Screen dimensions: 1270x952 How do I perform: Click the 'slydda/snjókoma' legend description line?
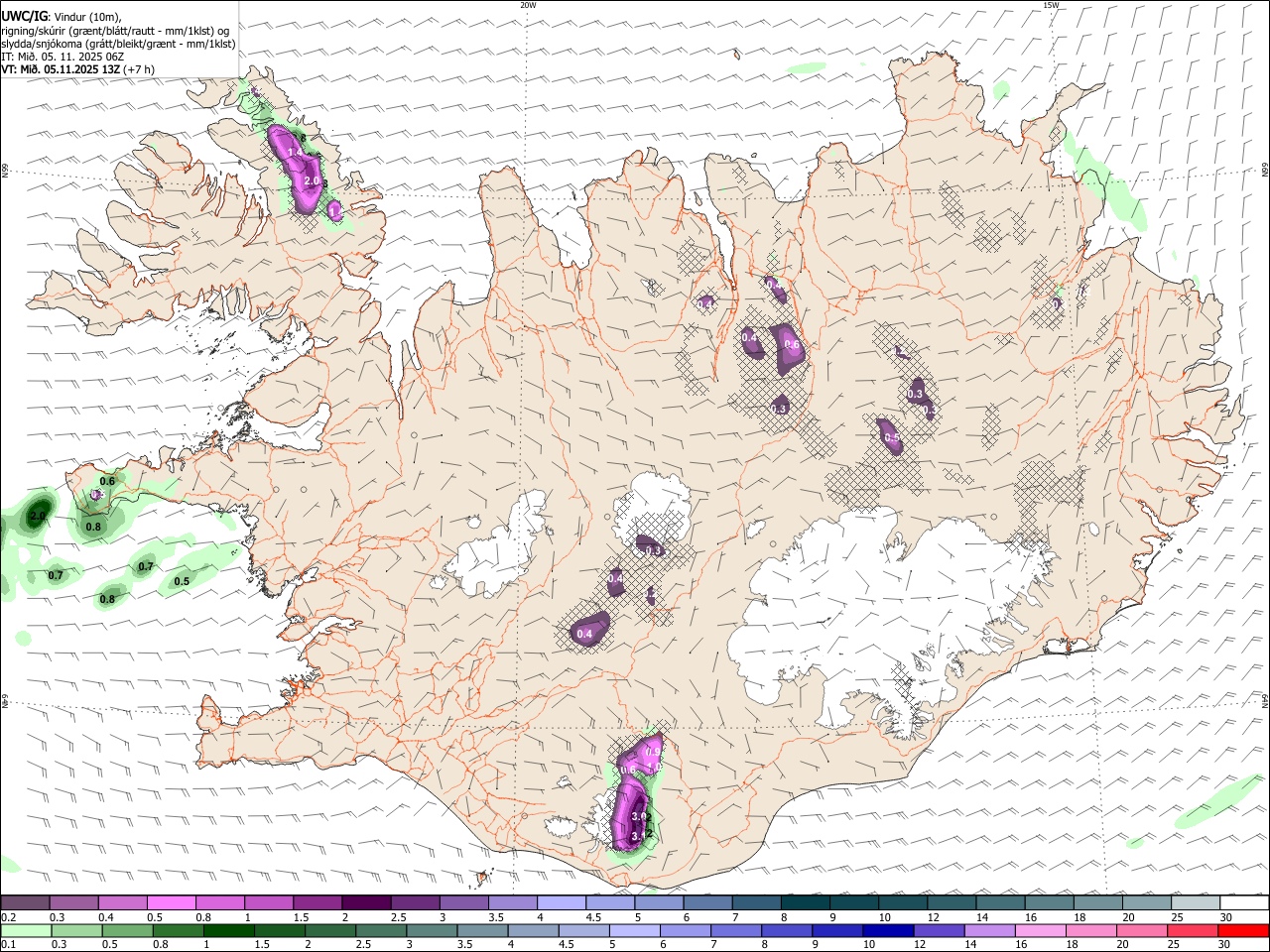click(118, 44)
